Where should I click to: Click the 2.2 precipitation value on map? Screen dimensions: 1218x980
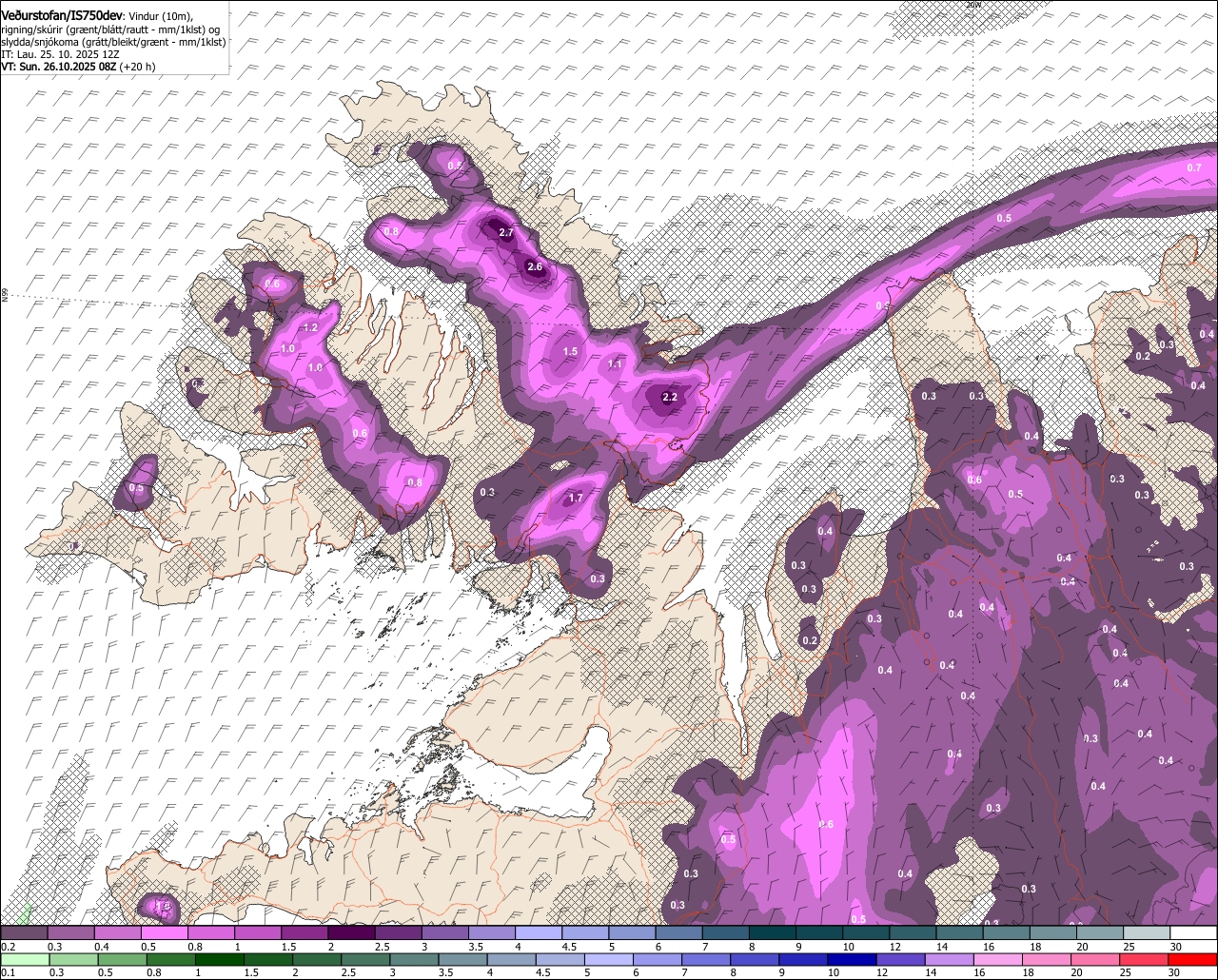tap(670, 398)
